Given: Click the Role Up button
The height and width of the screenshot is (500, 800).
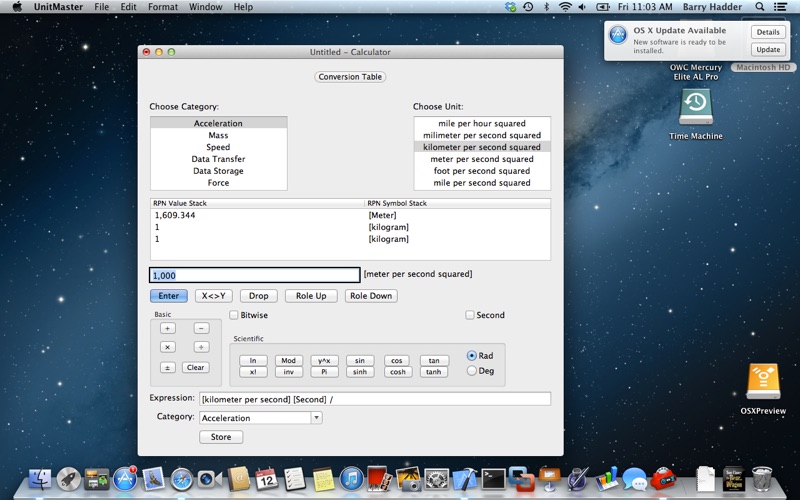Looking at the screenshot, I should (311, 296).
